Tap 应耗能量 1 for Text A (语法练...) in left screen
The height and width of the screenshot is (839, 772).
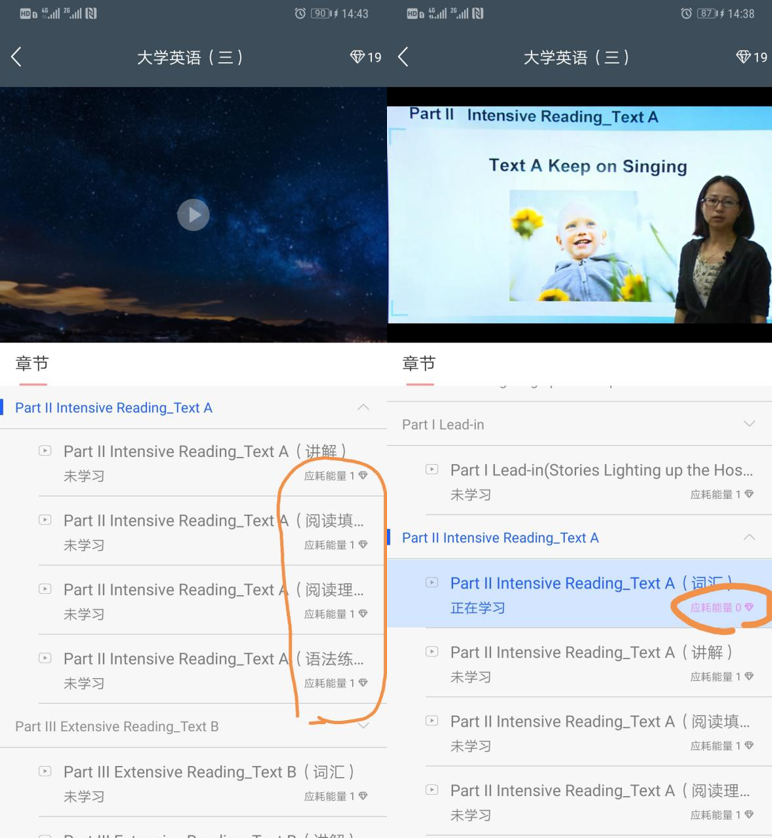pyautogui.click(x=335, y=683)
